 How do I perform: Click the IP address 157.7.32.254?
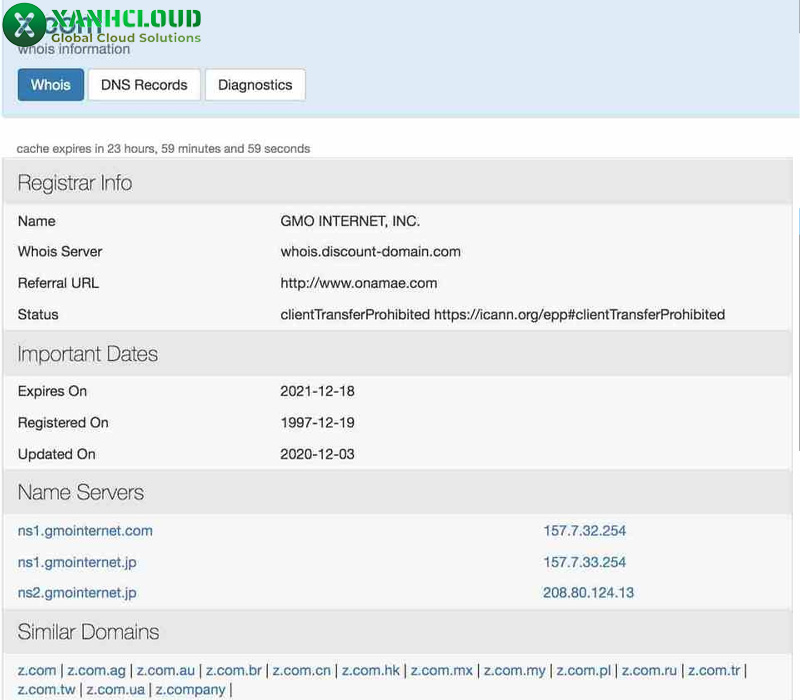(584, 531)
